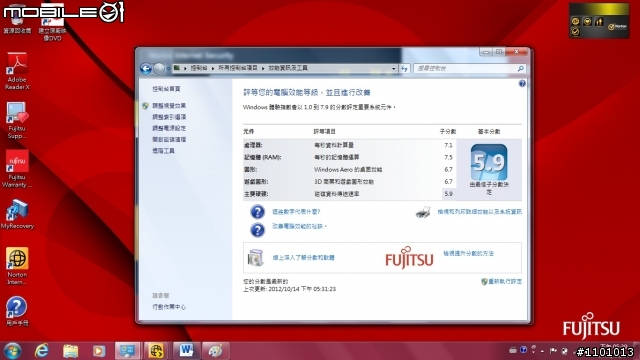
Task: Select 所有控制台項目 breadcrumb in address bar
Action: click(238, 68)
